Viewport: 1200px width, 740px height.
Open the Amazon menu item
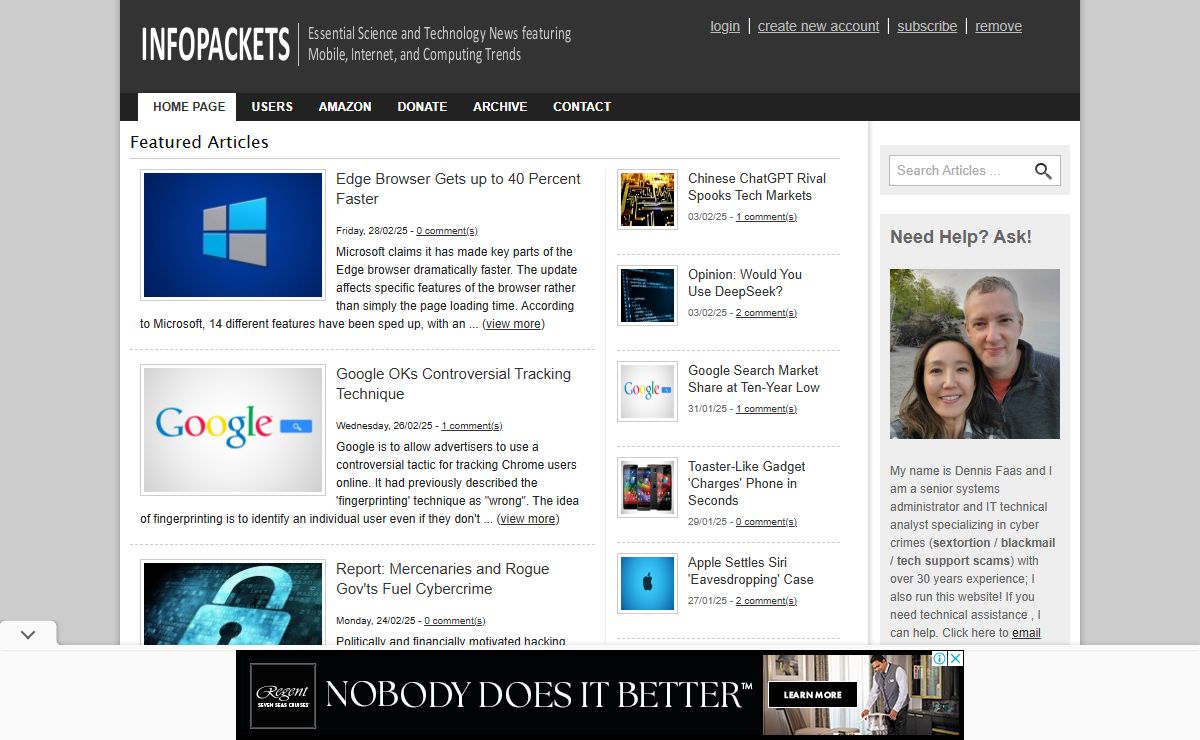coord(345,107)
